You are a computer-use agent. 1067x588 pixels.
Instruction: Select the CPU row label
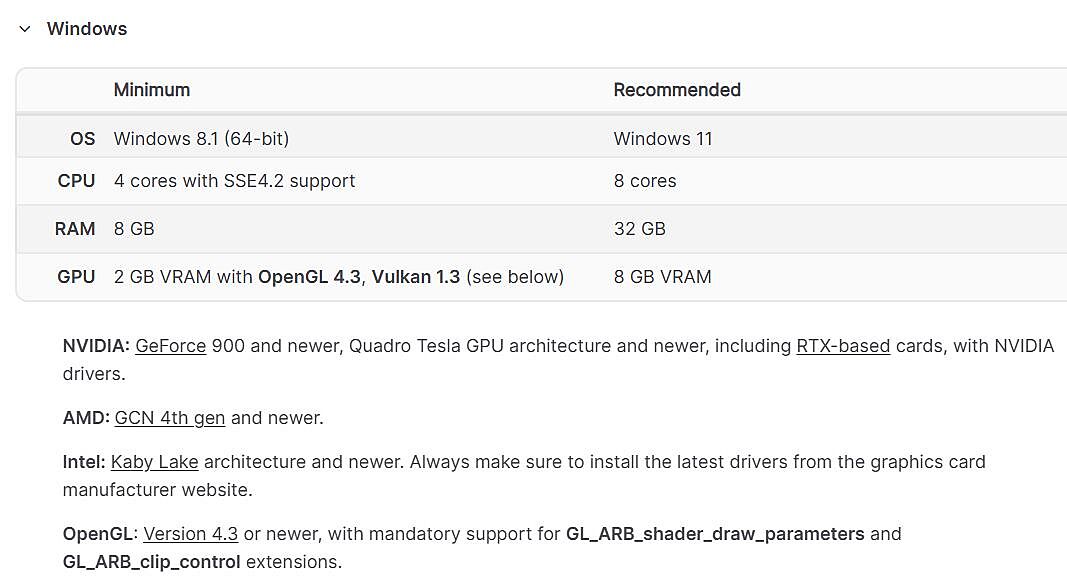point(77,181)
